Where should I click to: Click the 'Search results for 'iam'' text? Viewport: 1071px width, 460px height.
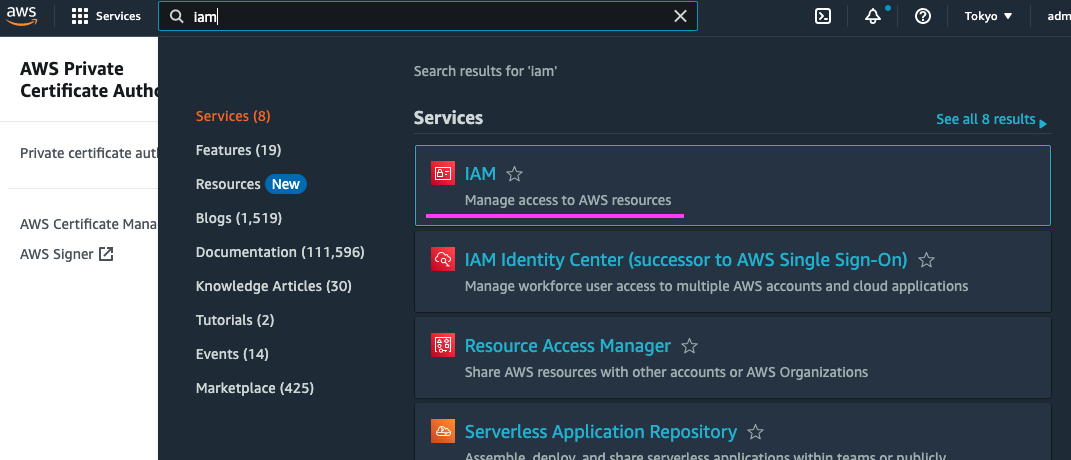pos(486,71)
